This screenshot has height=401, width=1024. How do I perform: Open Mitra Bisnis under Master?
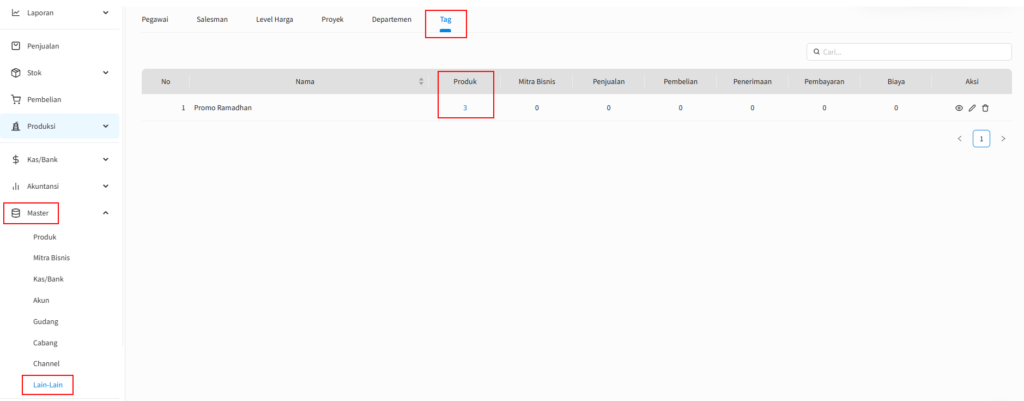point(52,258)
